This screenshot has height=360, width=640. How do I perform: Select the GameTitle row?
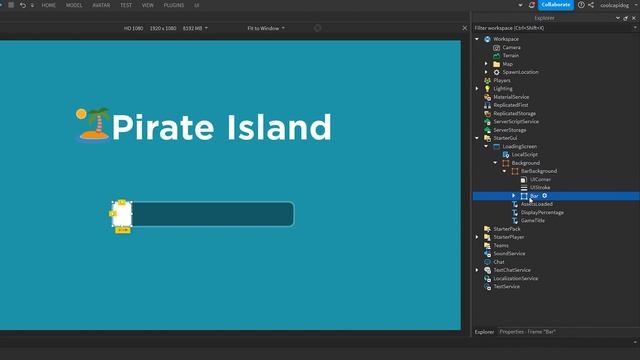point(556,220)
